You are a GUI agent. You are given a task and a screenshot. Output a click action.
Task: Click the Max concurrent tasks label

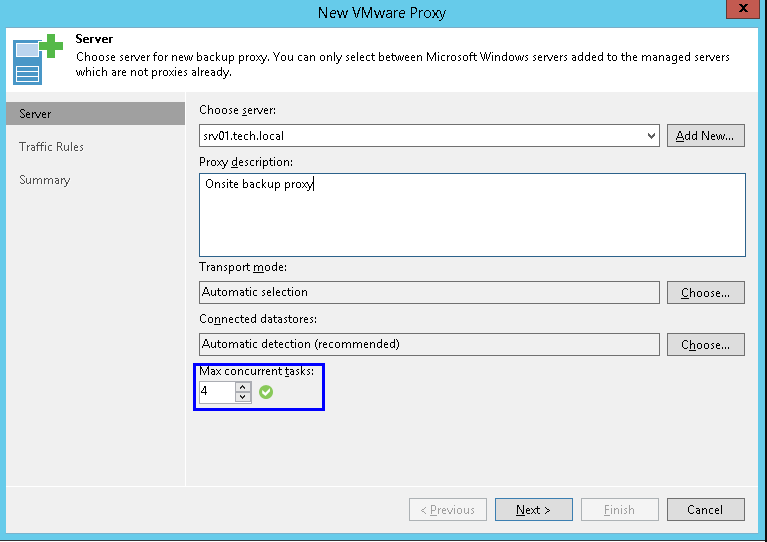pyautogui.click(x=256, y=371)
